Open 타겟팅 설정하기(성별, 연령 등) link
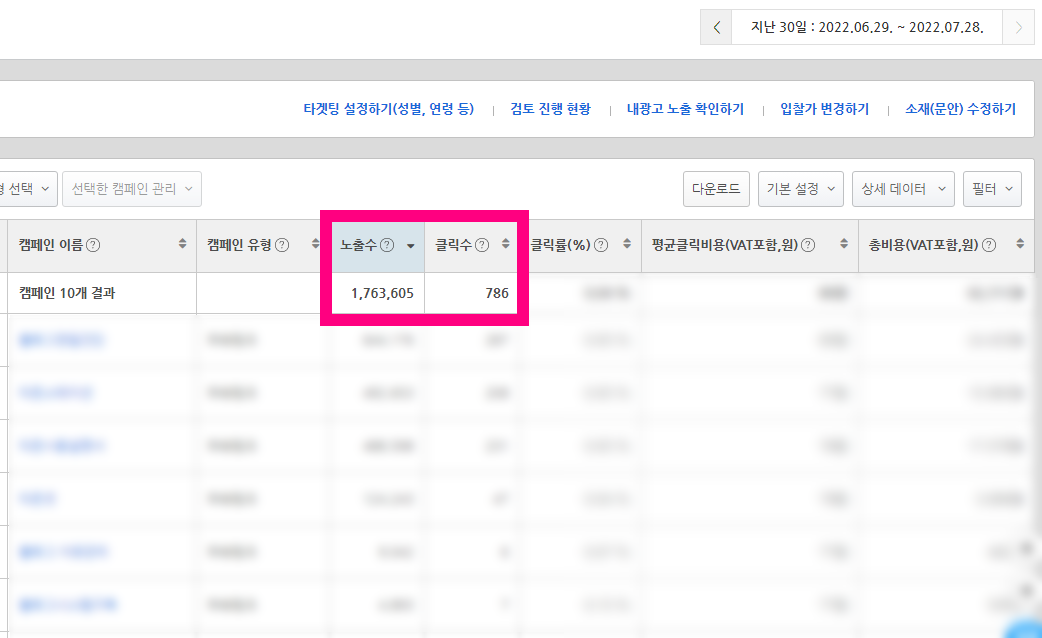 tap(389, 109)
